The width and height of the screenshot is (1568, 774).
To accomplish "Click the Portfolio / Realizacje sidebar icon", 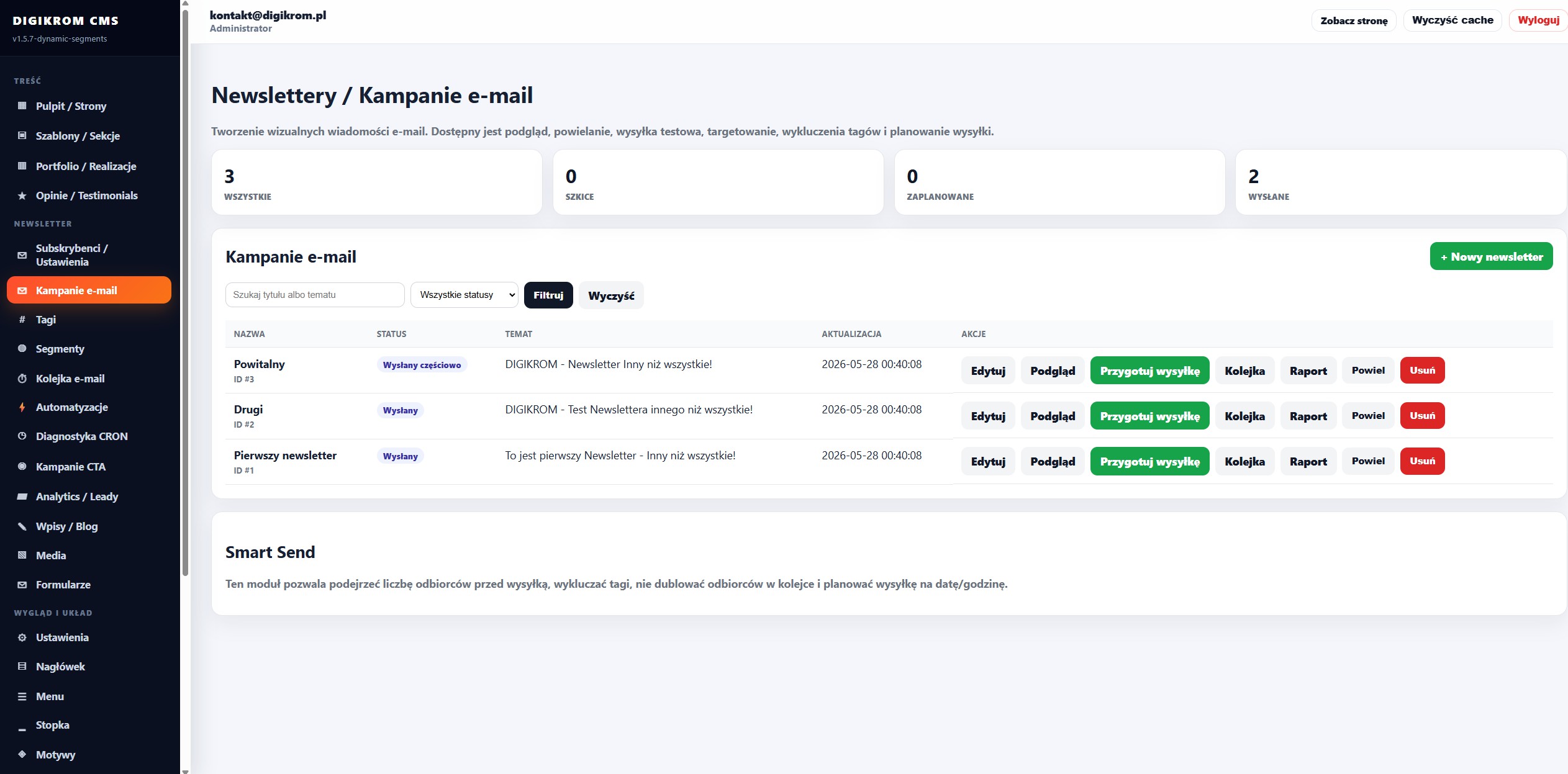I will pos(22,166).
